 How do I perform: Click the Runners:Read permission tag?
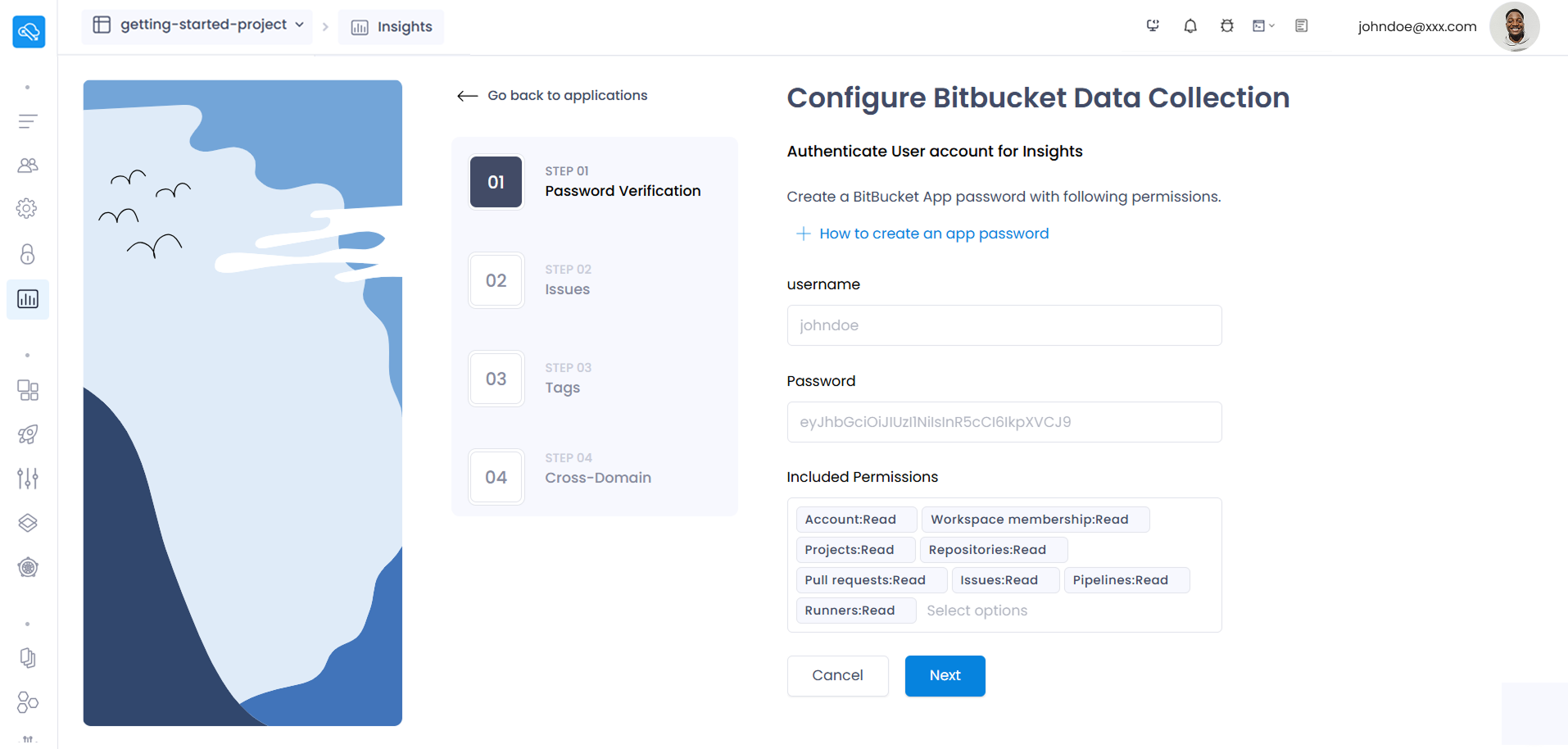[856, 611]
